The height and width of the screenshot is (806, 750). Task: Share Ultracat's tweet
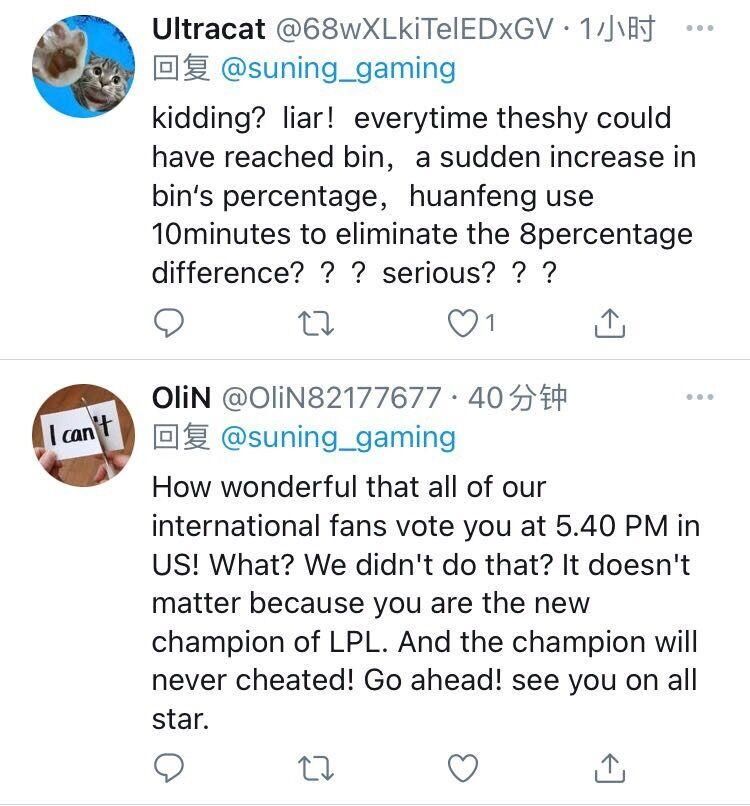point(610,323)
